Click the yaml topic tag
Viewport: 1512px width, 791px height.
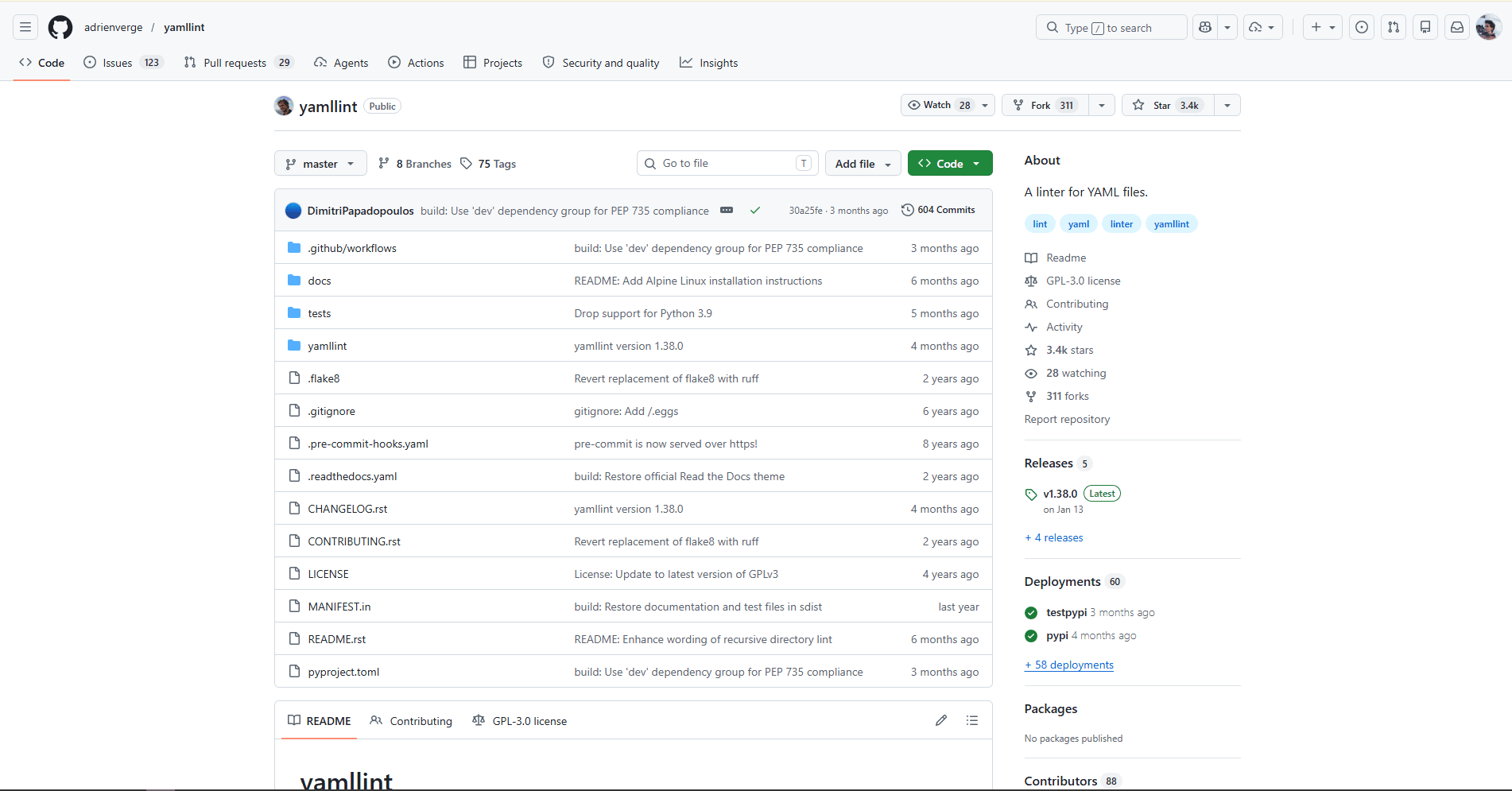(1079, 224)
